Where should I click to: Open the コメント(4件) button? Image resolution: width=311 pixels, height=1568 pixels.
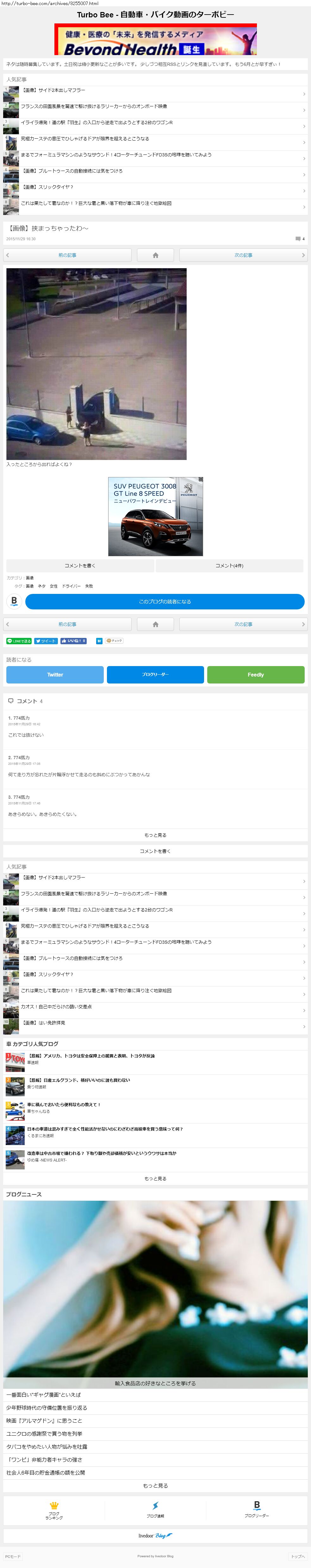tap(229, 565)
